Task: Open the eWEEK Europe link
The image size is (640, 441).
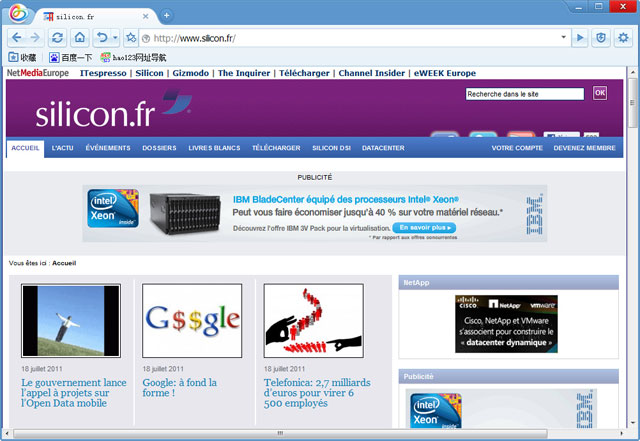Action: 444,73
